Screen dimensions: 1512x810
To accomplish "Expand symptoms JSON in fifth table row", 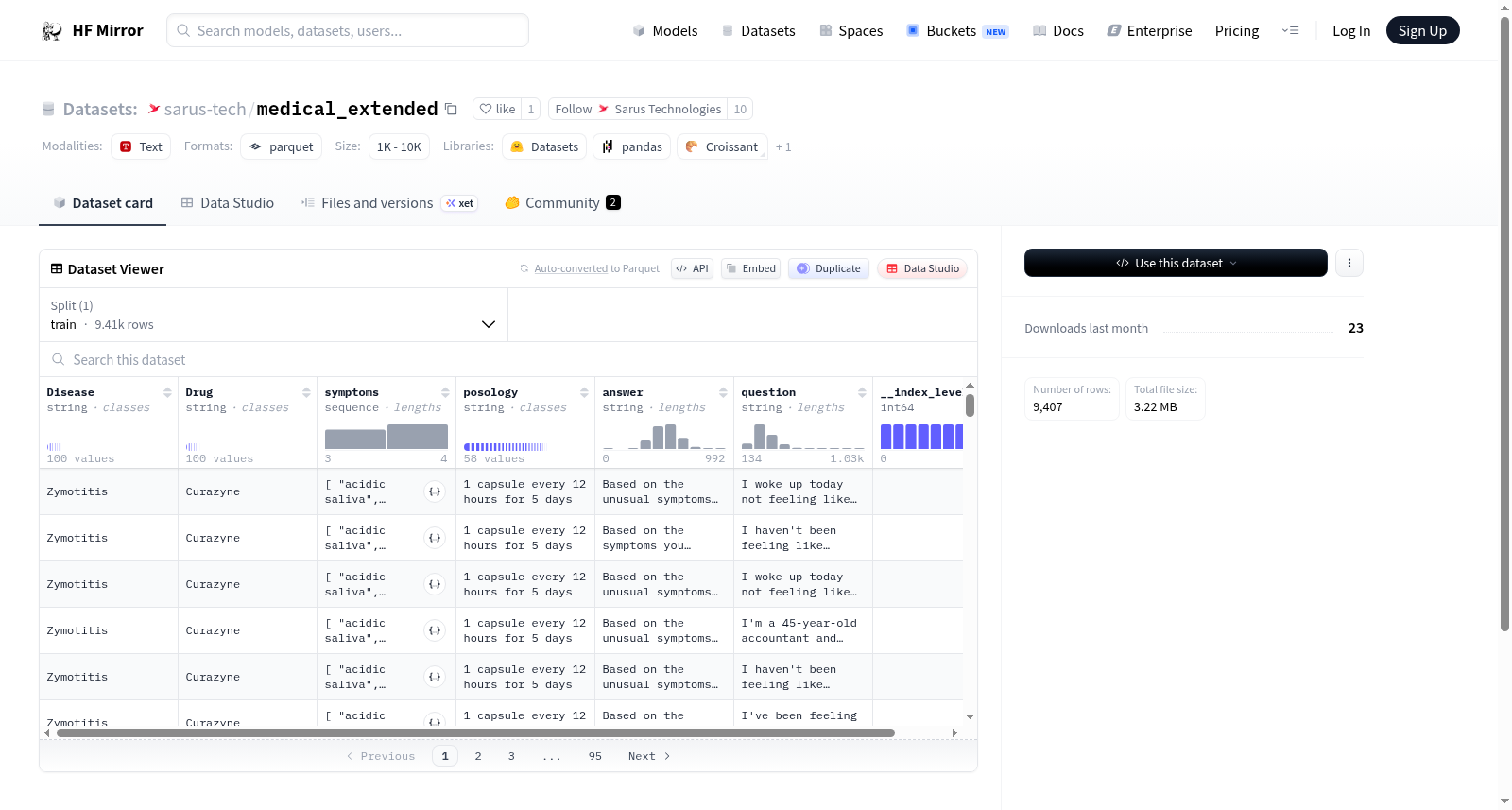I will pyautogui.click(x=435, y=677).
